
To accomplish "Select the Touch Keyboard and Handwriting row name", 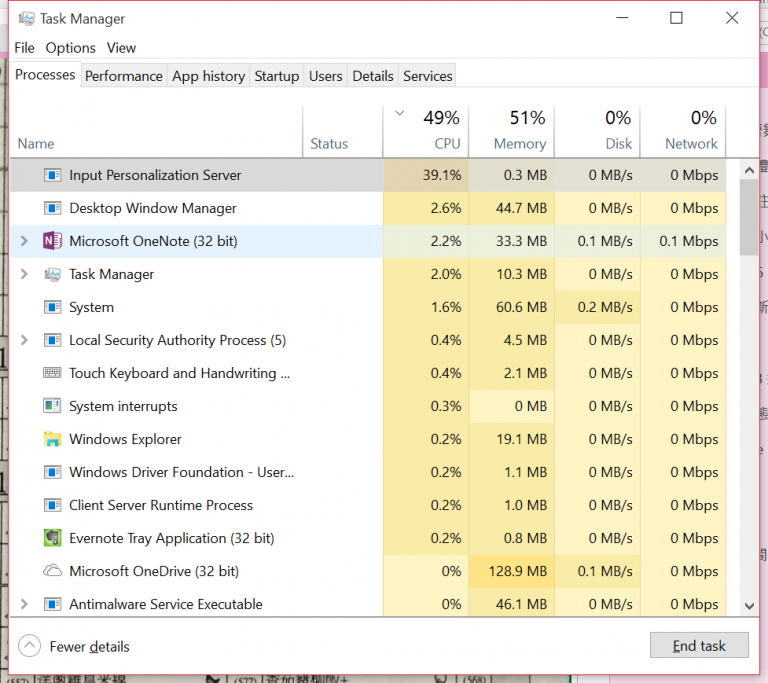I will [x=180, y=373].
